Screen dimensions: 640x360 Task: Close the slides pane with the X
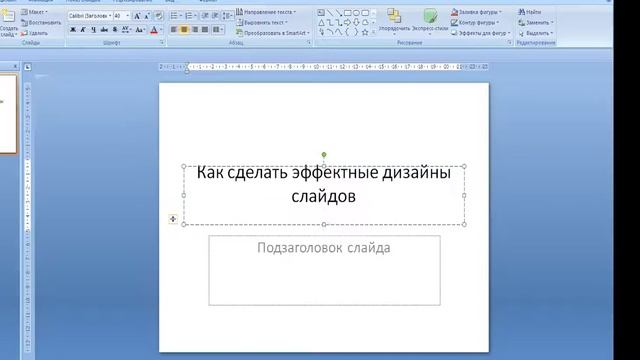point(15,66)
